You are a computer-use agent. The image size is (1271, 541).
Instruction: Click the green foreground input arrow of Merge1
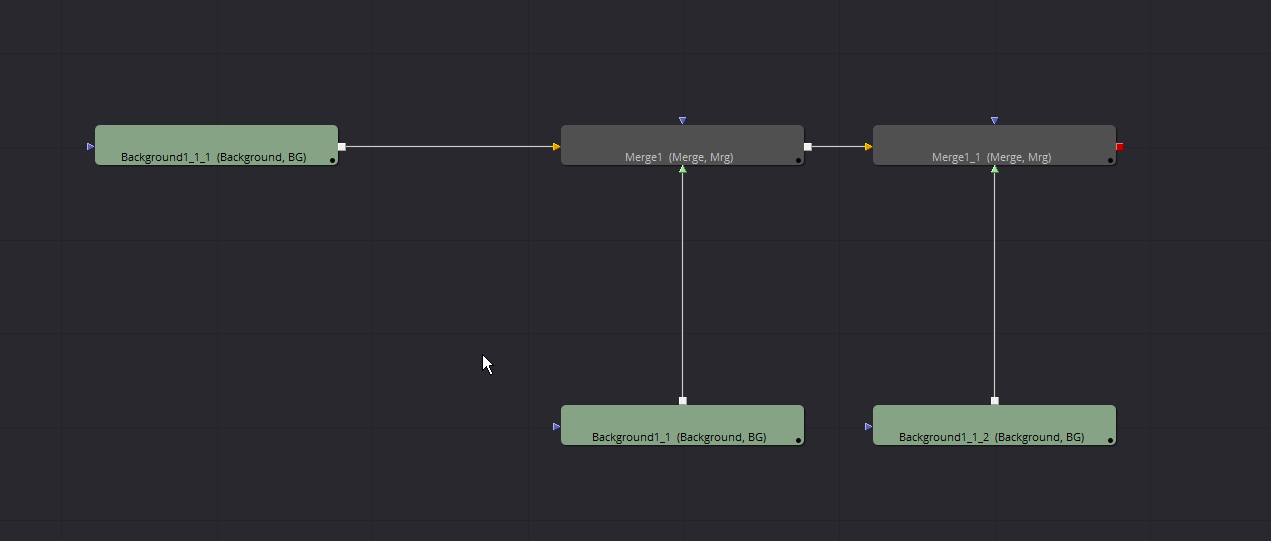tap(683, 169)
